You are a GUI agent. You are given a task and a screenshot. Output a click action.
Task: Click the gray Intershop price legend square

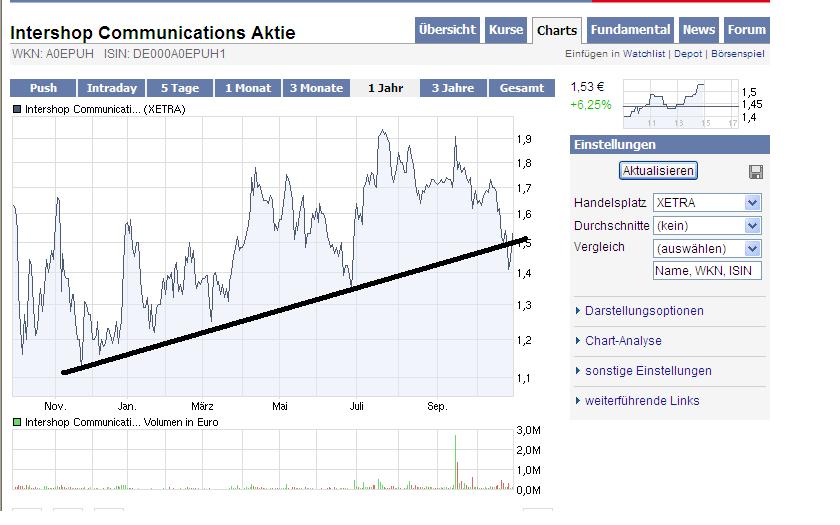click(17, 109)
